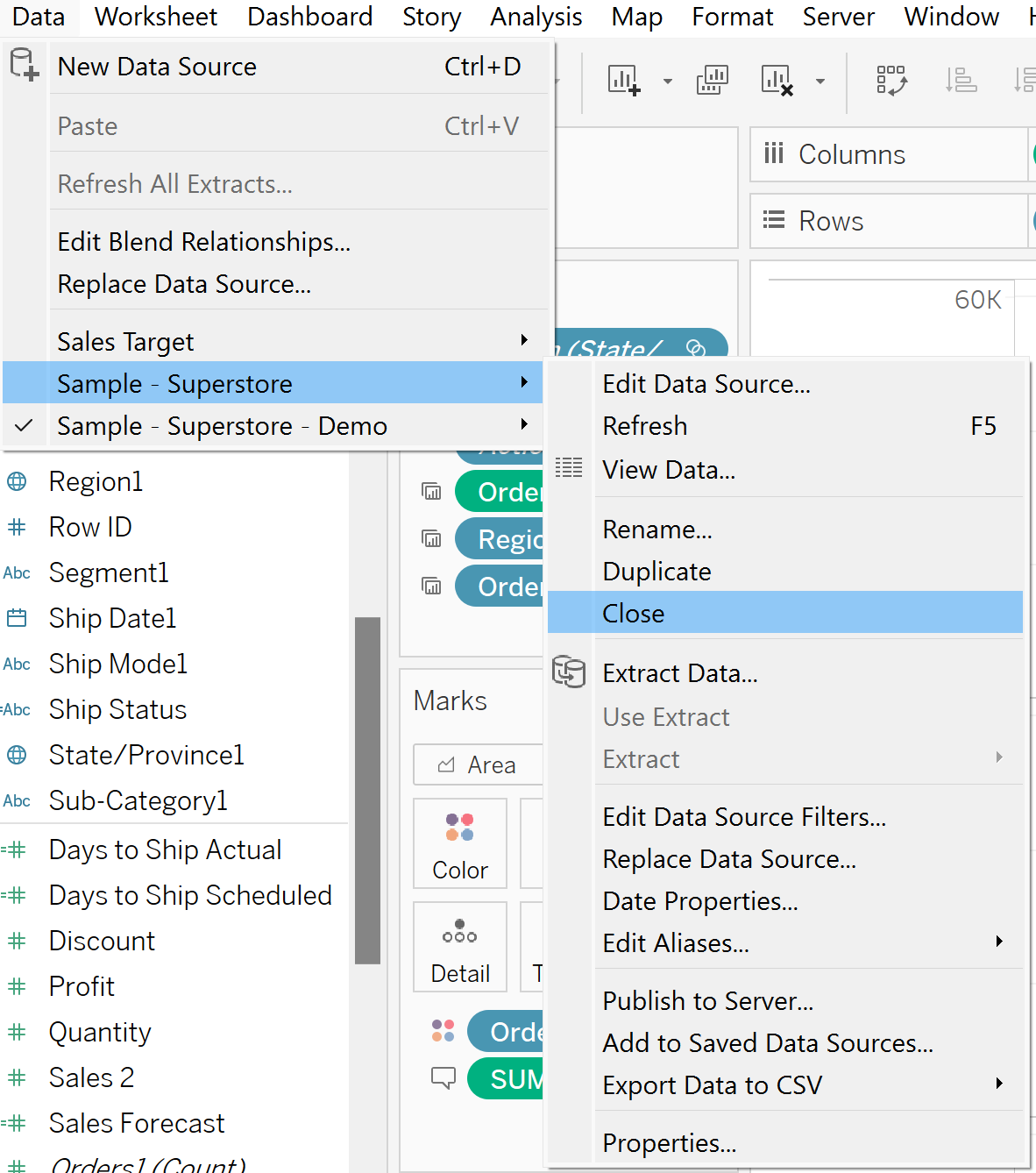Click the Detail card in Marks
Image resolution: width=1036 pixels, height=1173 pixels.
459,947
